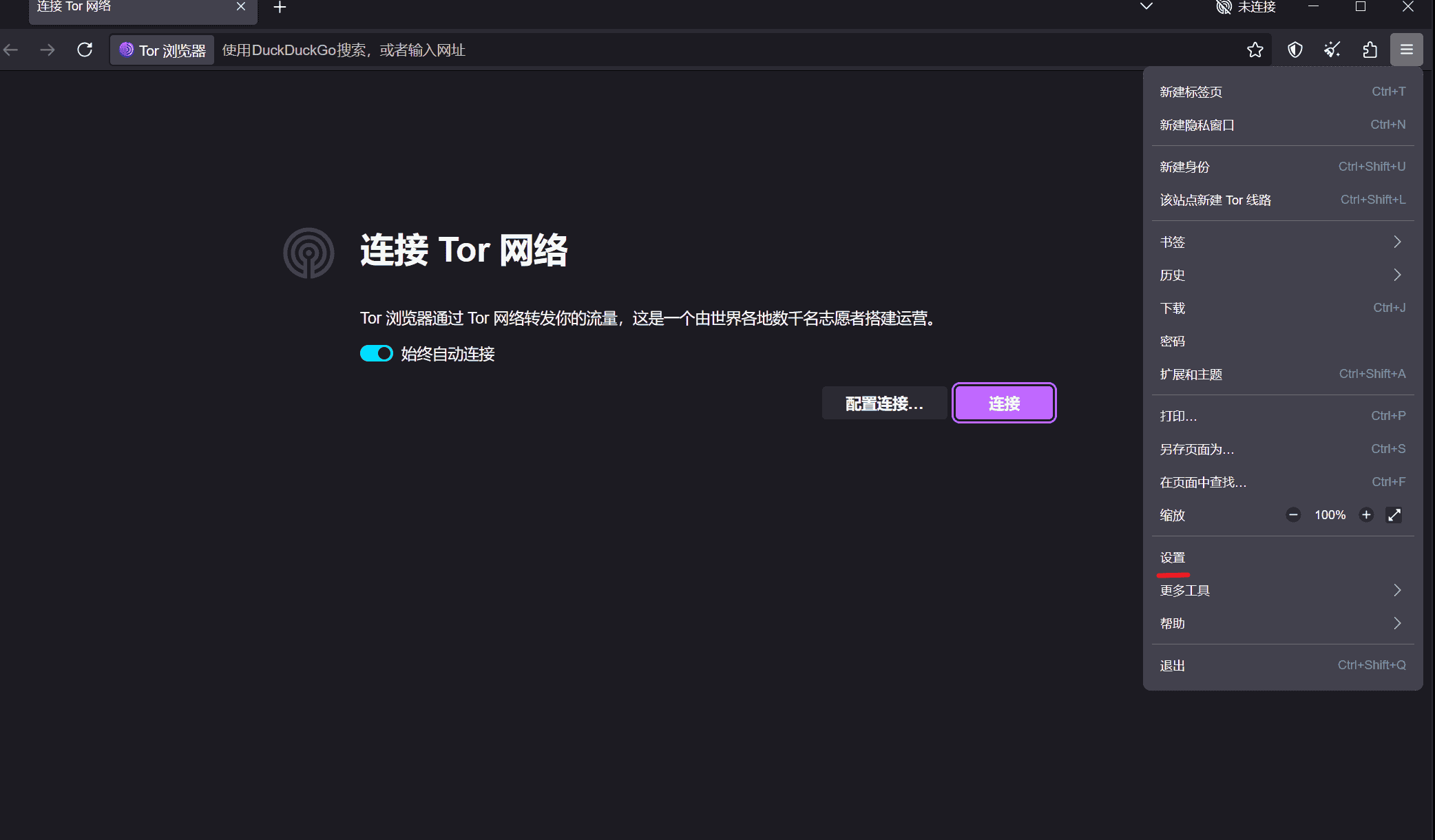
Task: Select 新建隐私窗口 menu item
Action: click(x=1283, y=125)
